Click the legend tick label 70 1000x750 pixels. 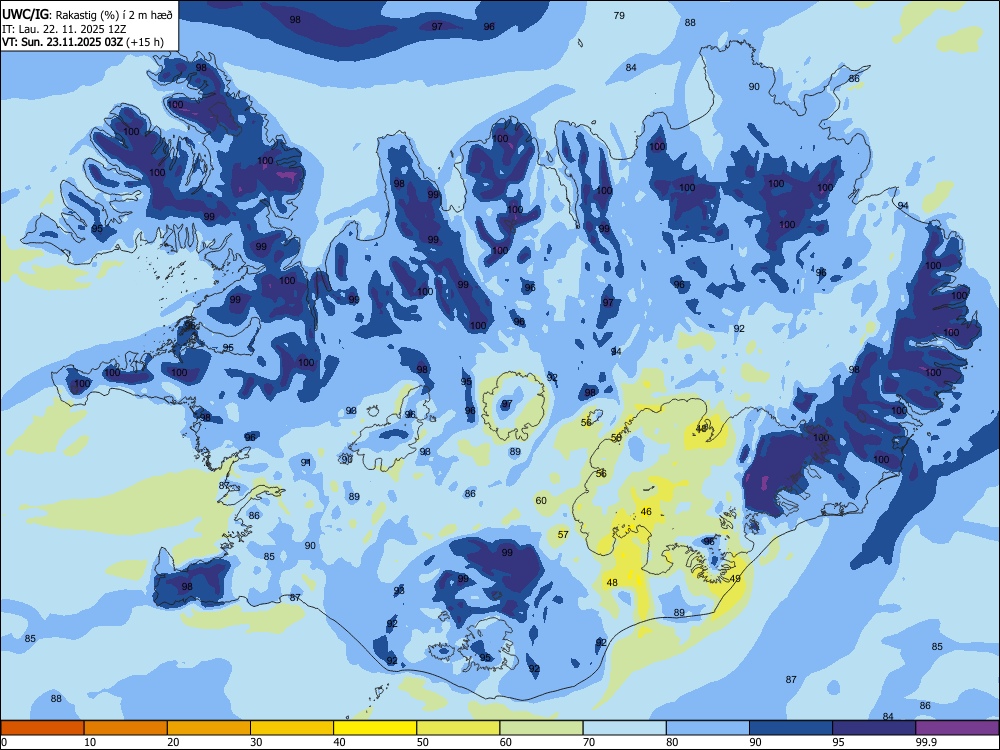[x=589, y=742]
